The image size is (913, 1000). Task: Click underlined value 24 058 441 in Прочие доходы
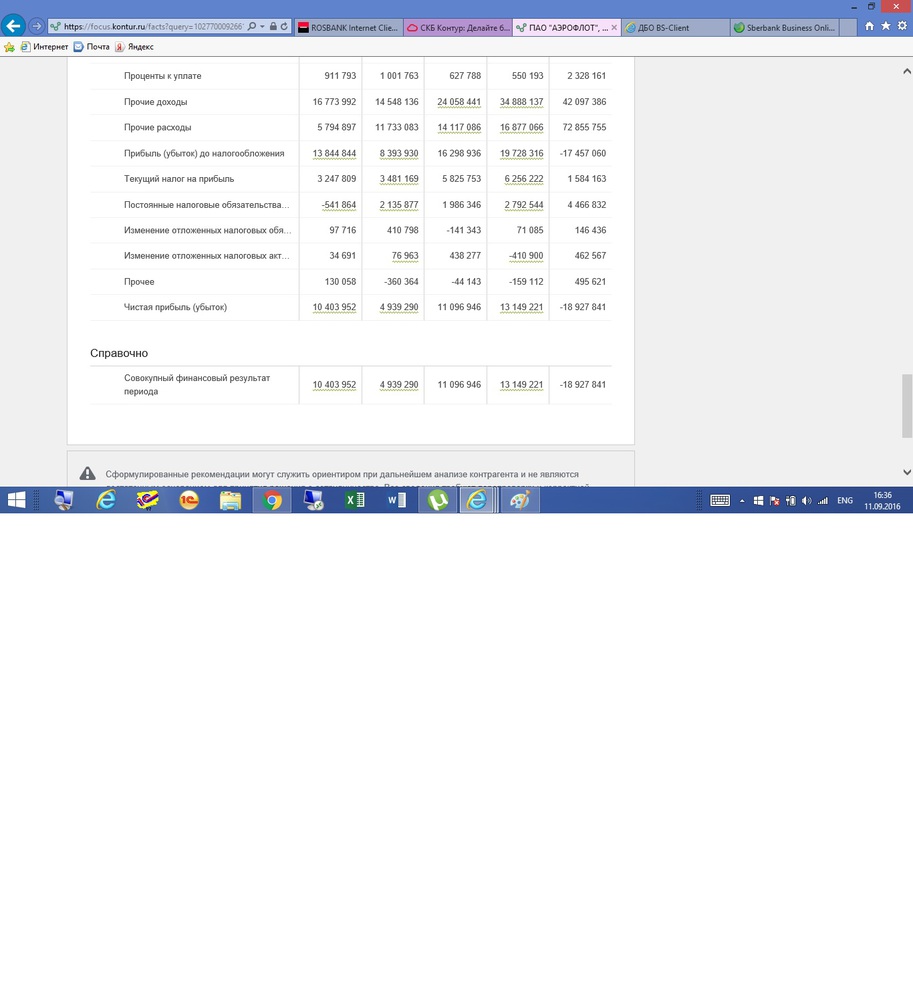[459, 102]
